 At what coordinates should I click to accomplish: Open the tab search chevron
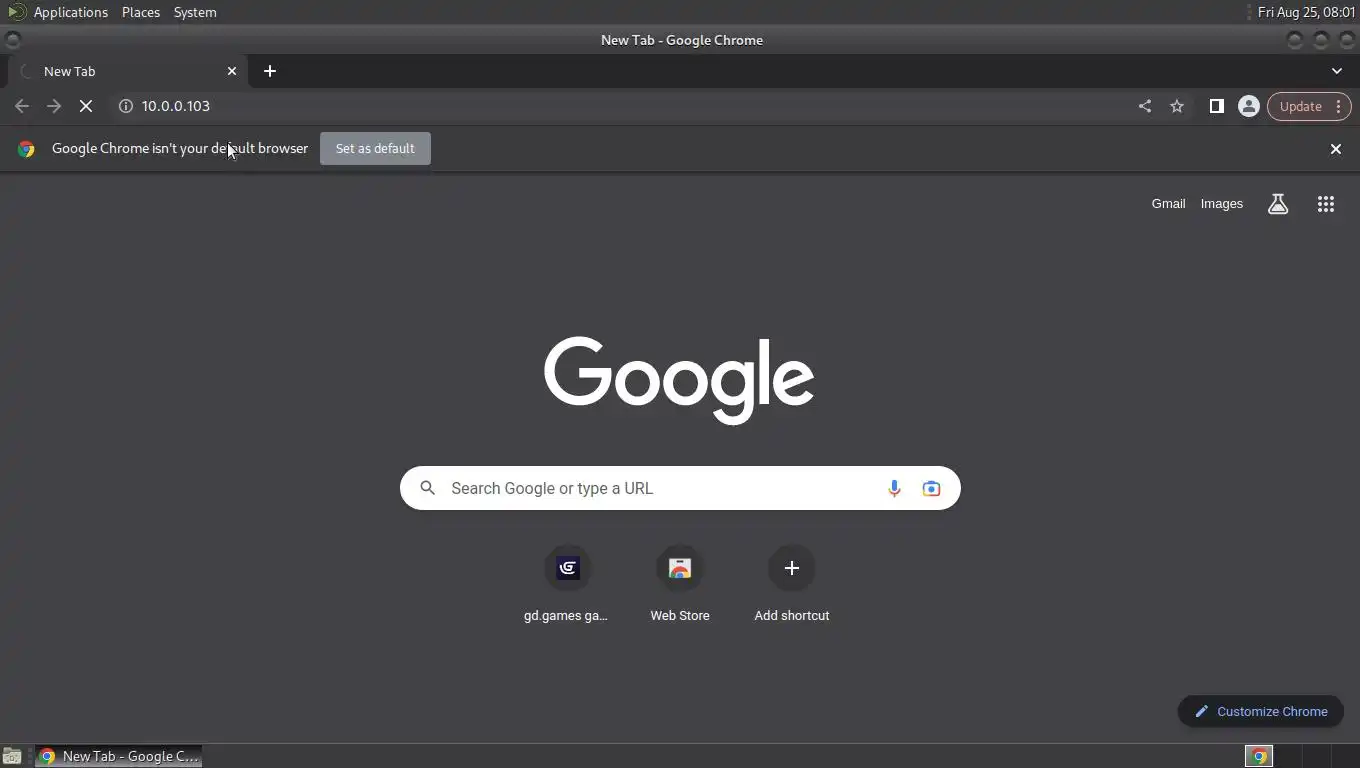pyautogui.click(x=1337, y=71)
